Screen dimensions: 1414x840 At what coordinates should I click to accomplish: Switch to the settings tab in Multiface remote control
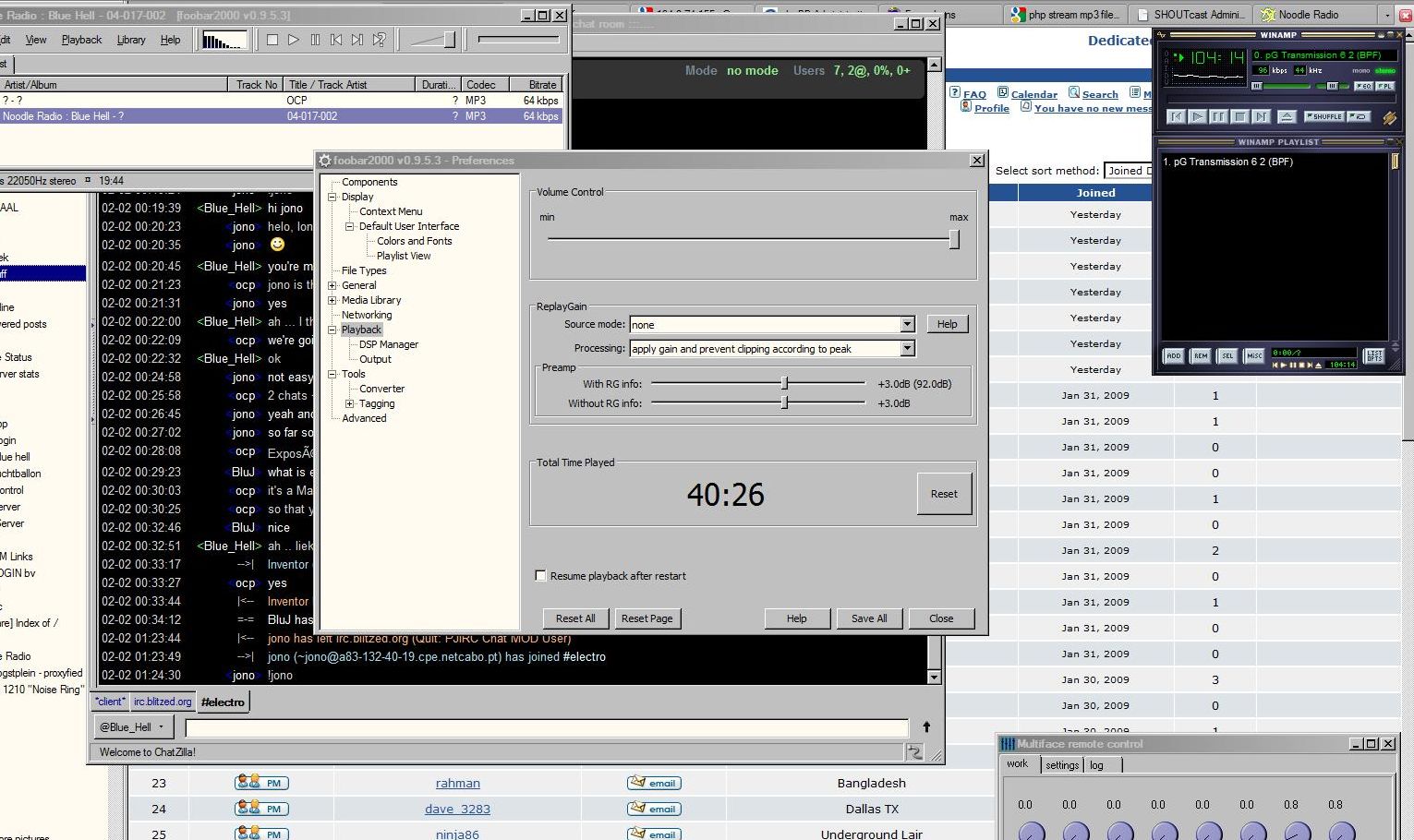point(1062,765)
